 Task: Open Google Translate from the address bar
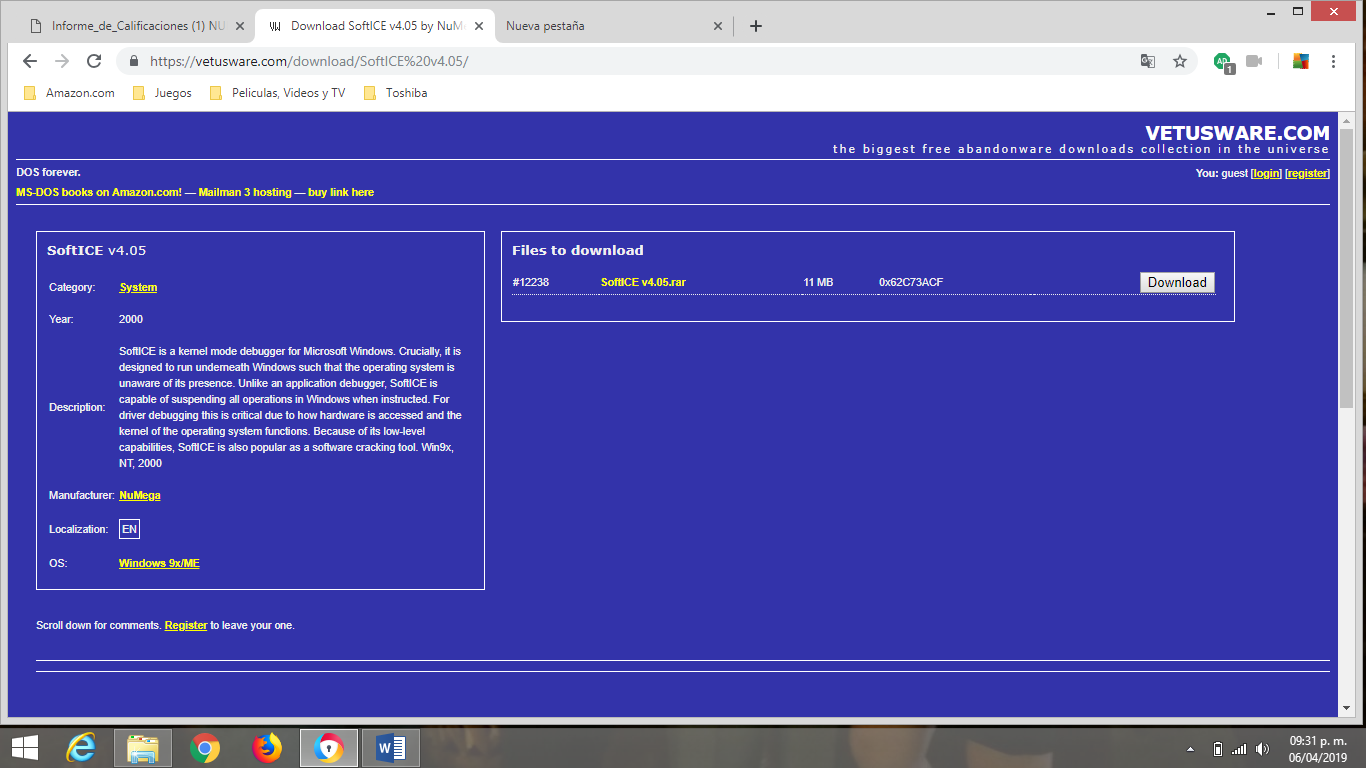coord(1147,60)
